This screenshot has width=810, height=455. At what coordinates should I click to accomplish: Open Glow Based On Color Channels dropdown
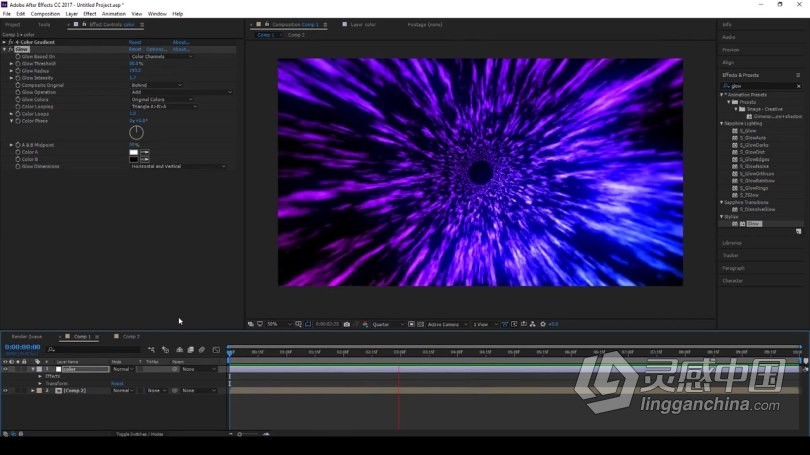[162, 56]
